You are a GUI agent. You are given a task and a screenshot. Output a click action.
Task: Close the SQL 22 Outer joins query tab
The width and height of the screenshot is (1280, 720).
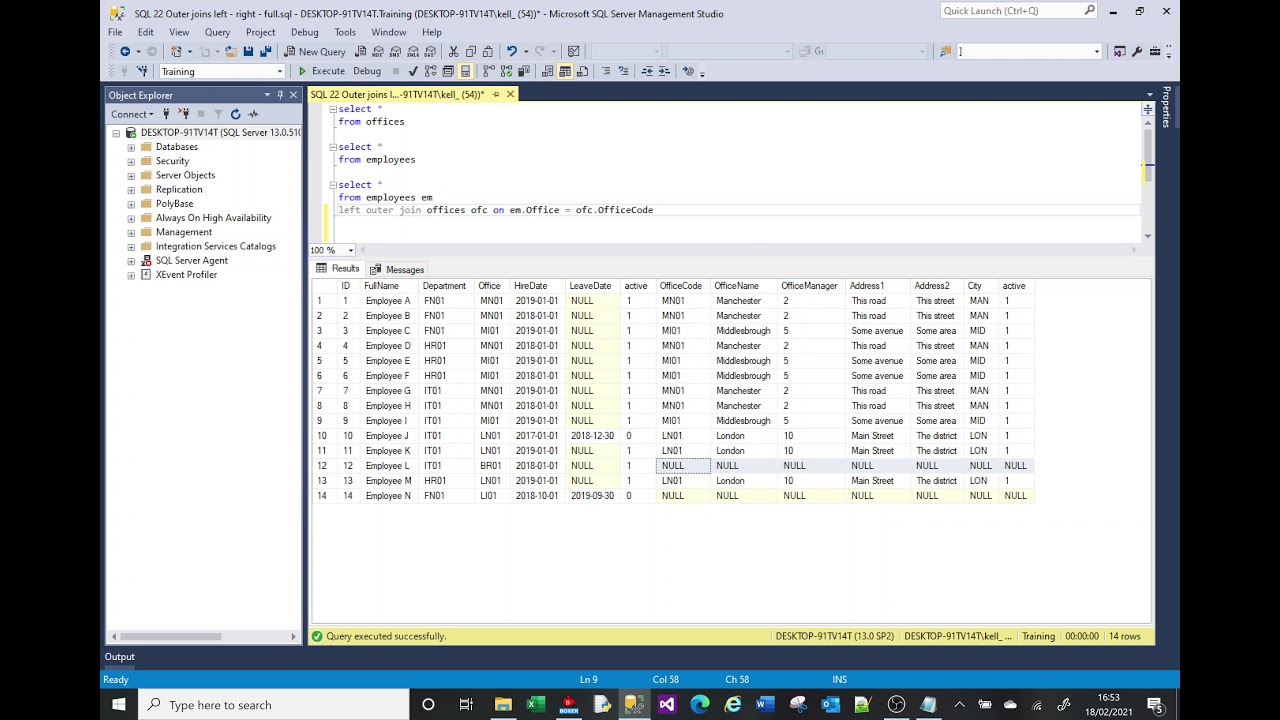point(510,94)
